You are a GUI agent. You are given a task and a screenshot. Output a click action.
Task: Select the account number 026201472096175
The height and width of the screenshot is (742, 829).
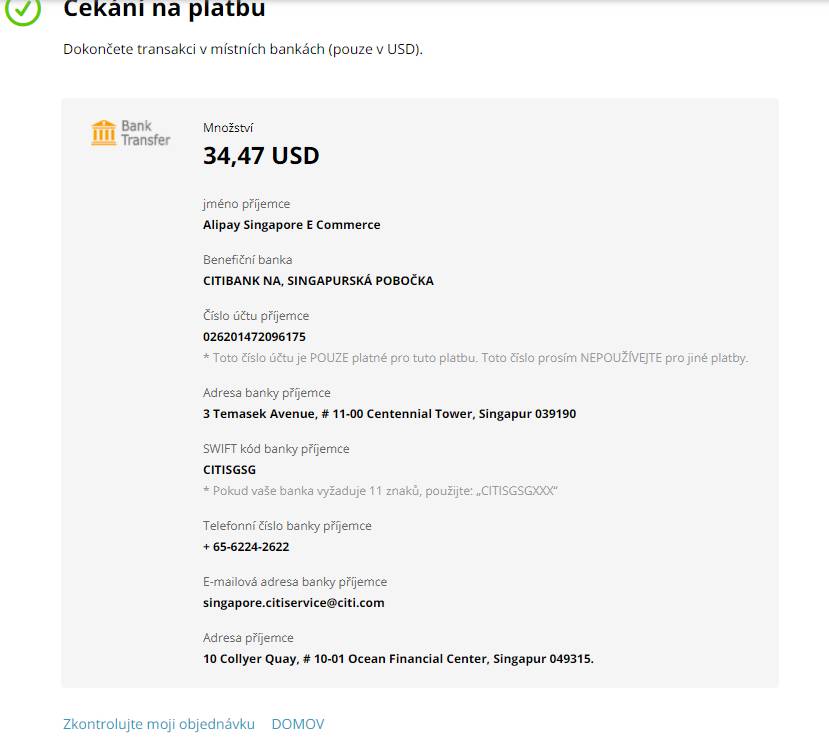(254, 337)
